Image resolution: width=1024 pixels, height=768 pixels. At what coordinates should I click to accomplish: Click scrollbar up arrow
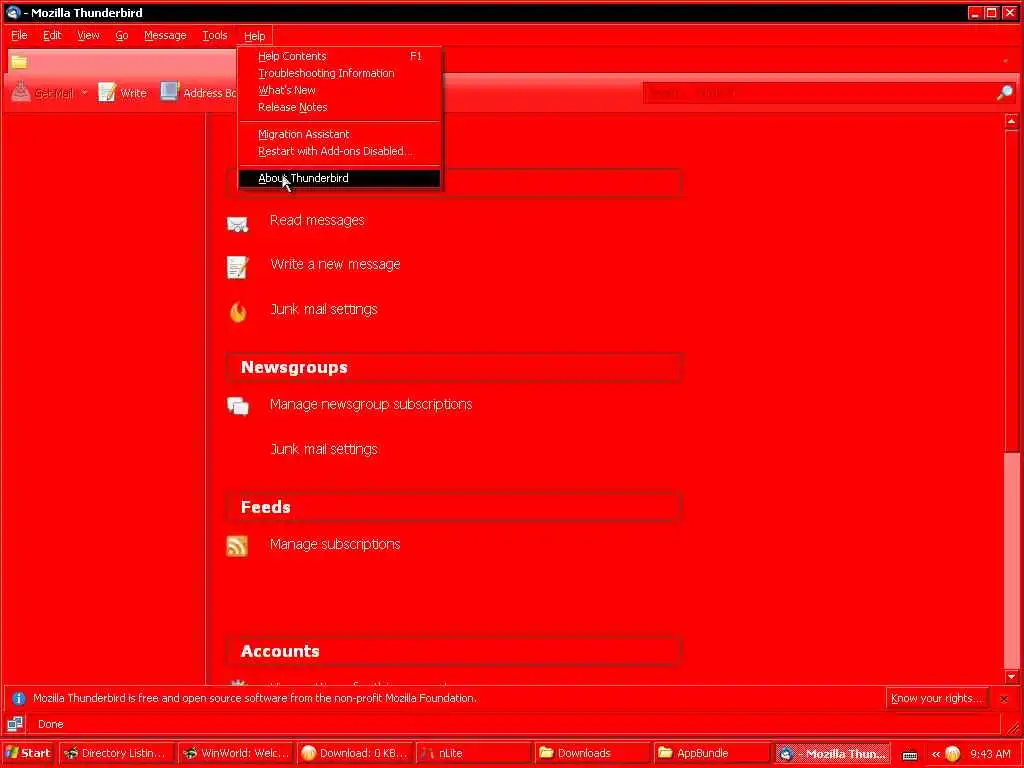1011,121
